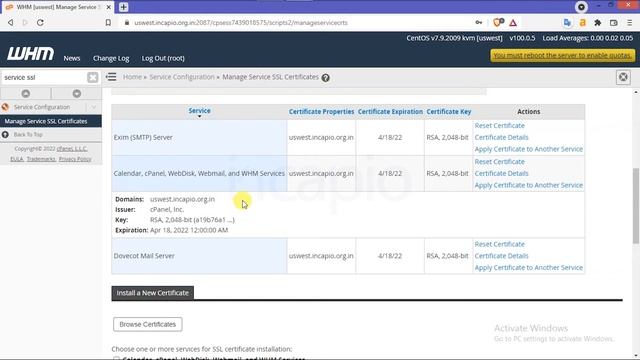
Task: Close the WHM browser tab
Action: [109, 7]
